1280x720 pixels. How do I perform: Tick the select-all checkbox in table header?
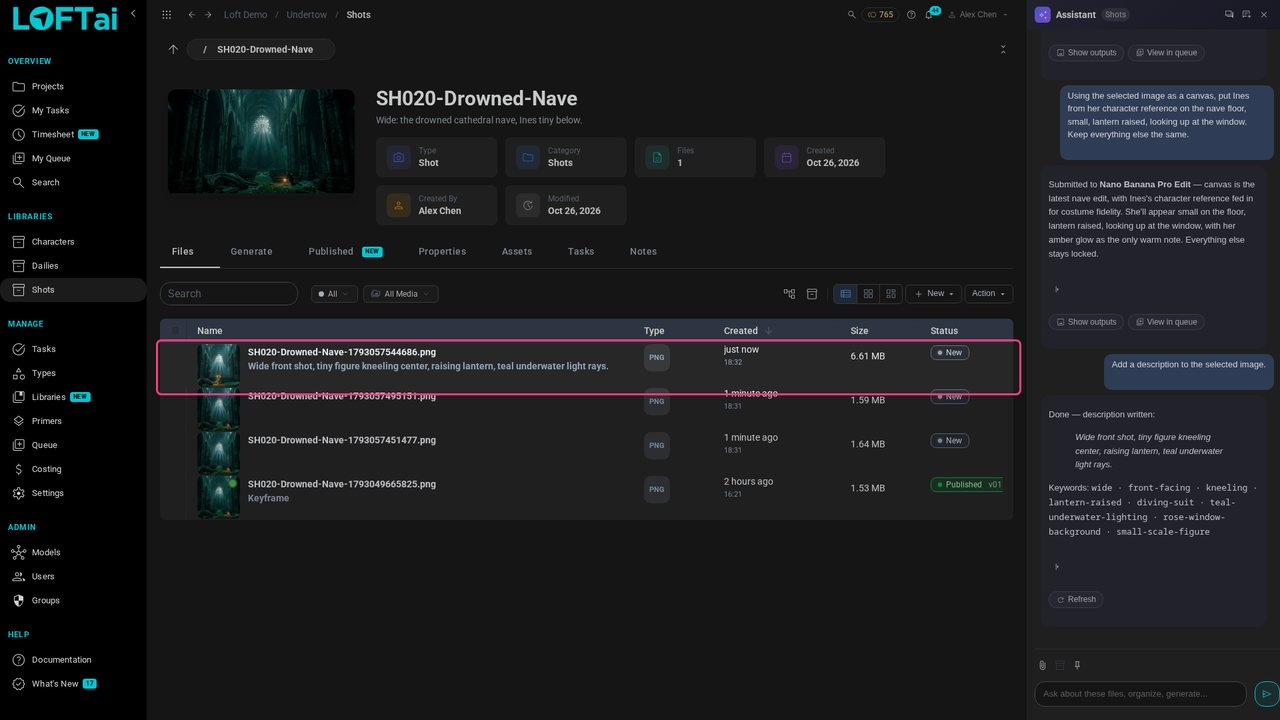[x=176, y=331]
